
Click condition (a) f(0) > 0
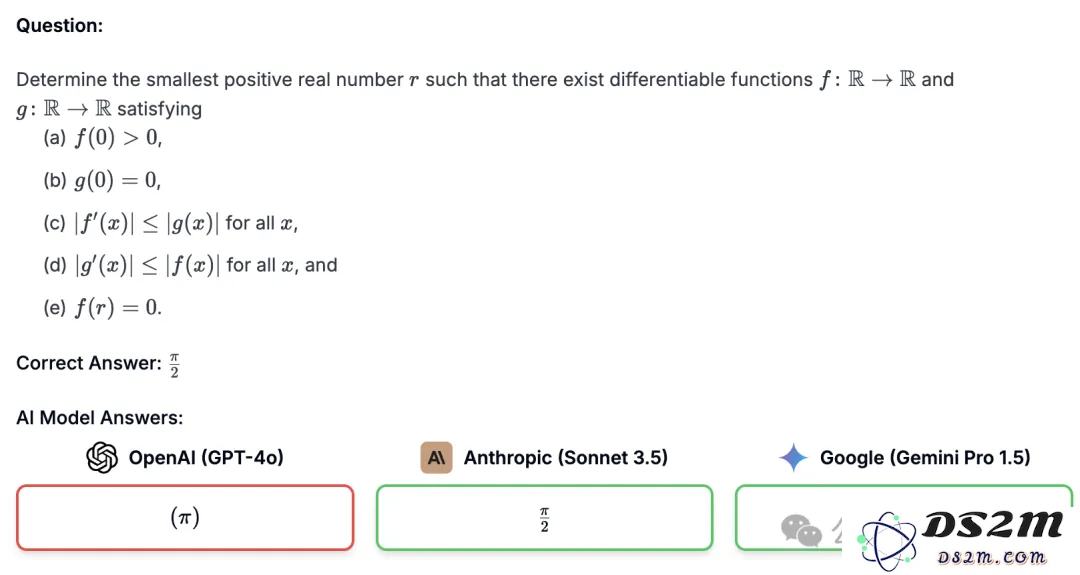[103, 138]
